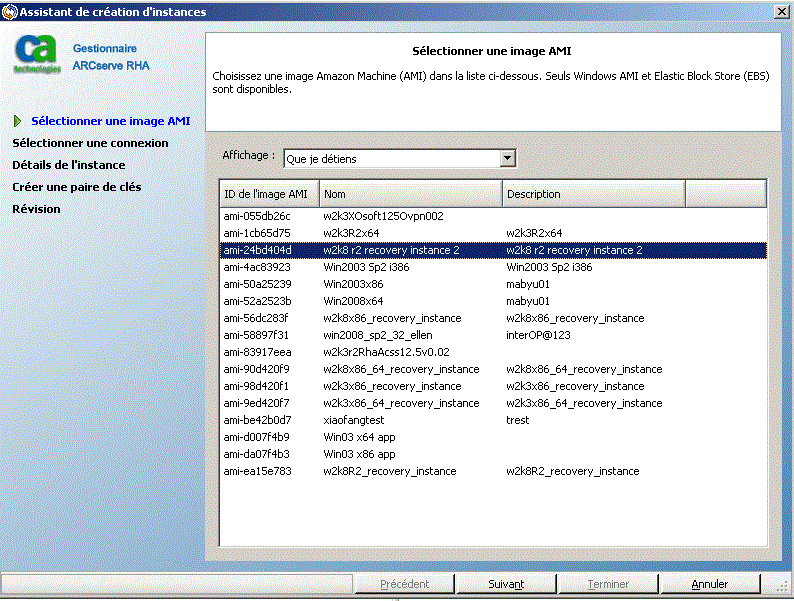Open 'Détails de l'instance' step
This screenshot has height=601, width=794.
(68, 165)
